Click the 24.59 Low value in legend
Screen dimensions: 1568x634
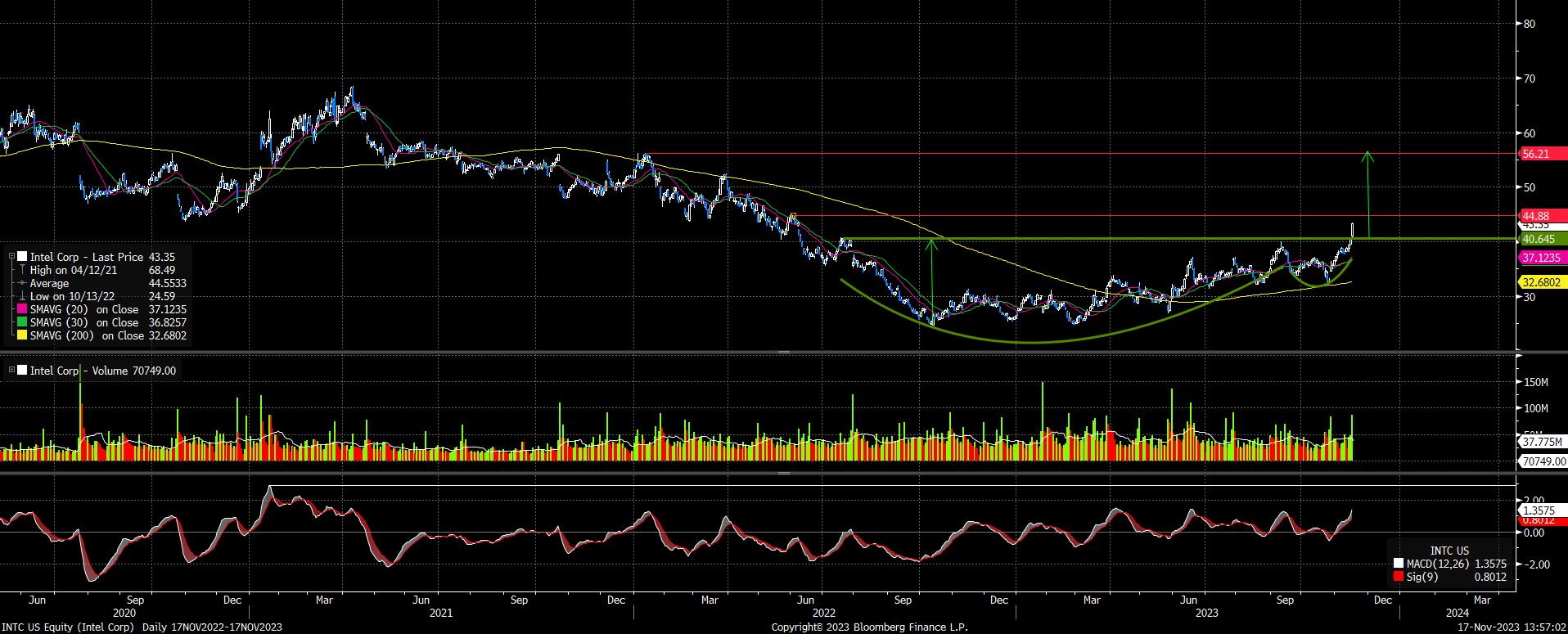[162, 296]
